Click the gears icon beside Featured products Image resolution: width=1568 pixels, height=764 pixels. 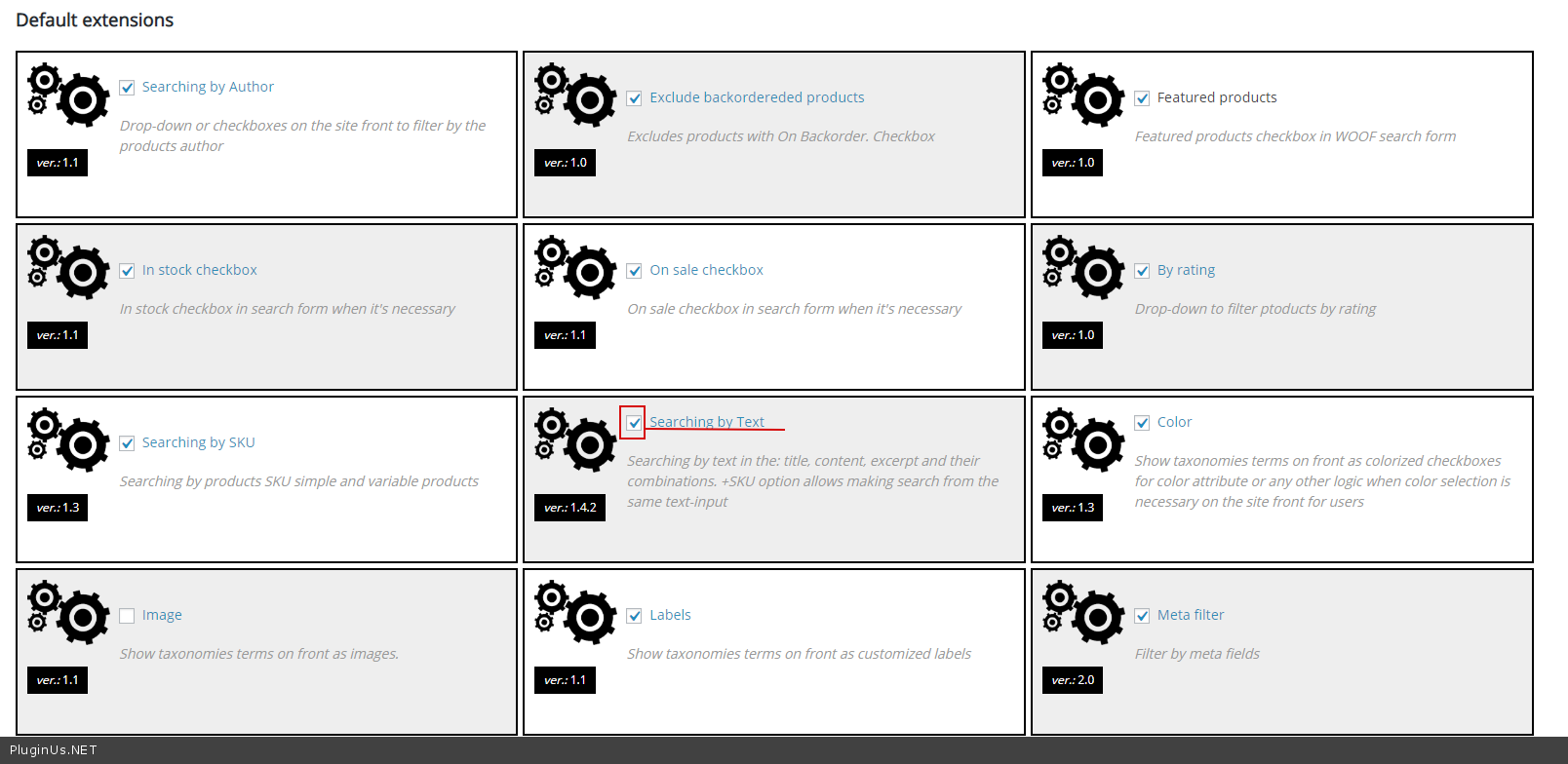coord(1083,95)
